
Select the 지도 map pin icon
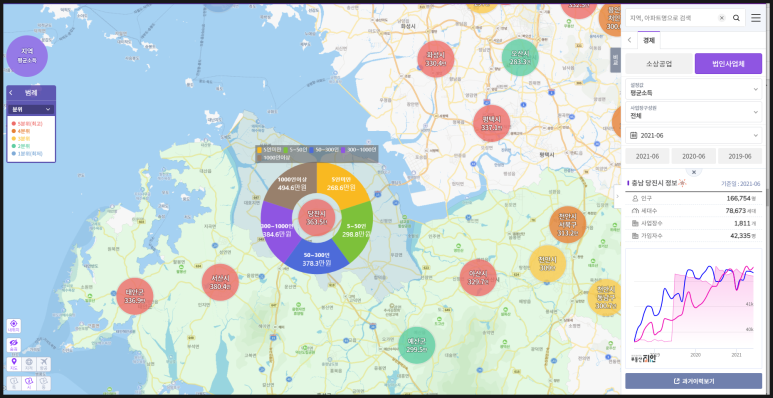tap(14, 364)
